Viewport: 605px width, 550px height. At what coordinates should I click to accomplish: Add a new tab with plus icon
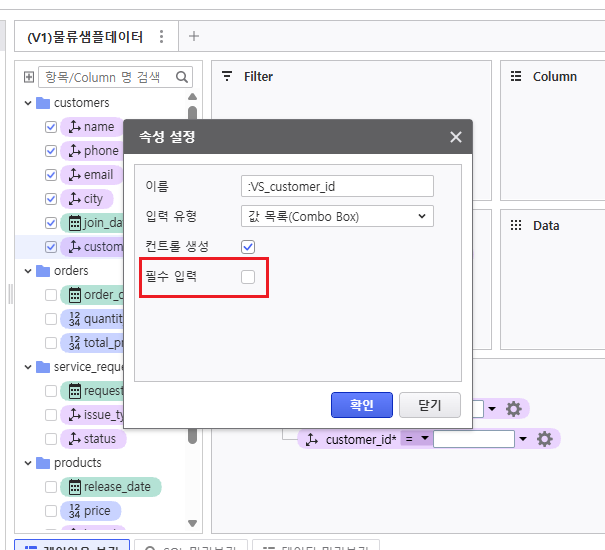[194, 36]
